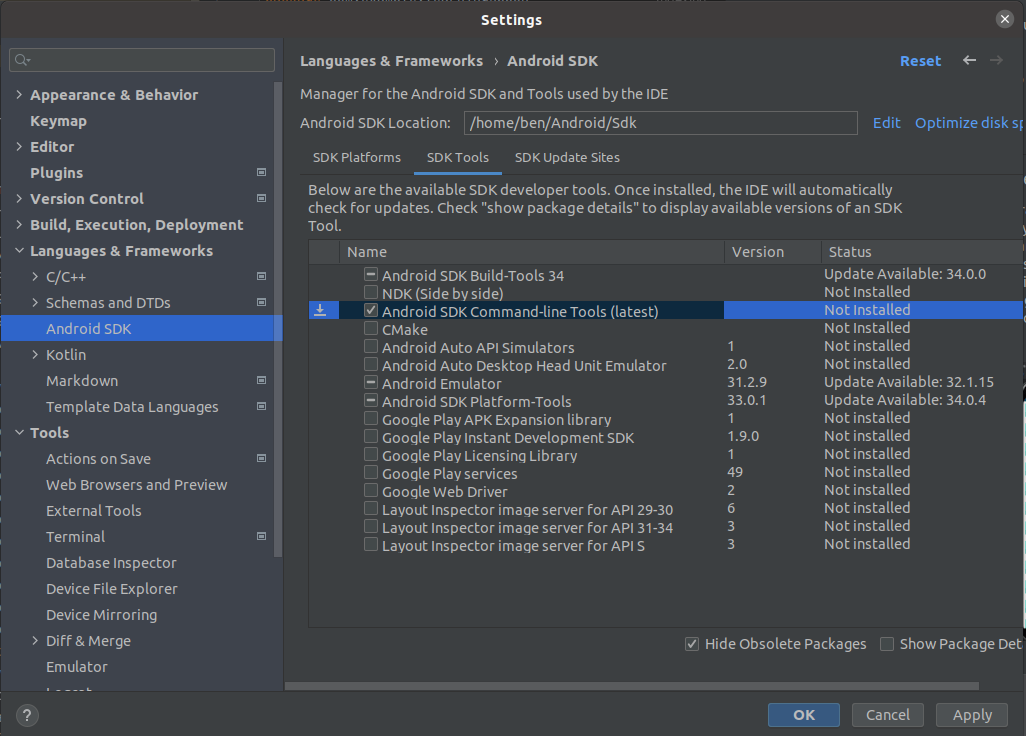Check Android Auto API Simulators checkbox

click(371, 346)
